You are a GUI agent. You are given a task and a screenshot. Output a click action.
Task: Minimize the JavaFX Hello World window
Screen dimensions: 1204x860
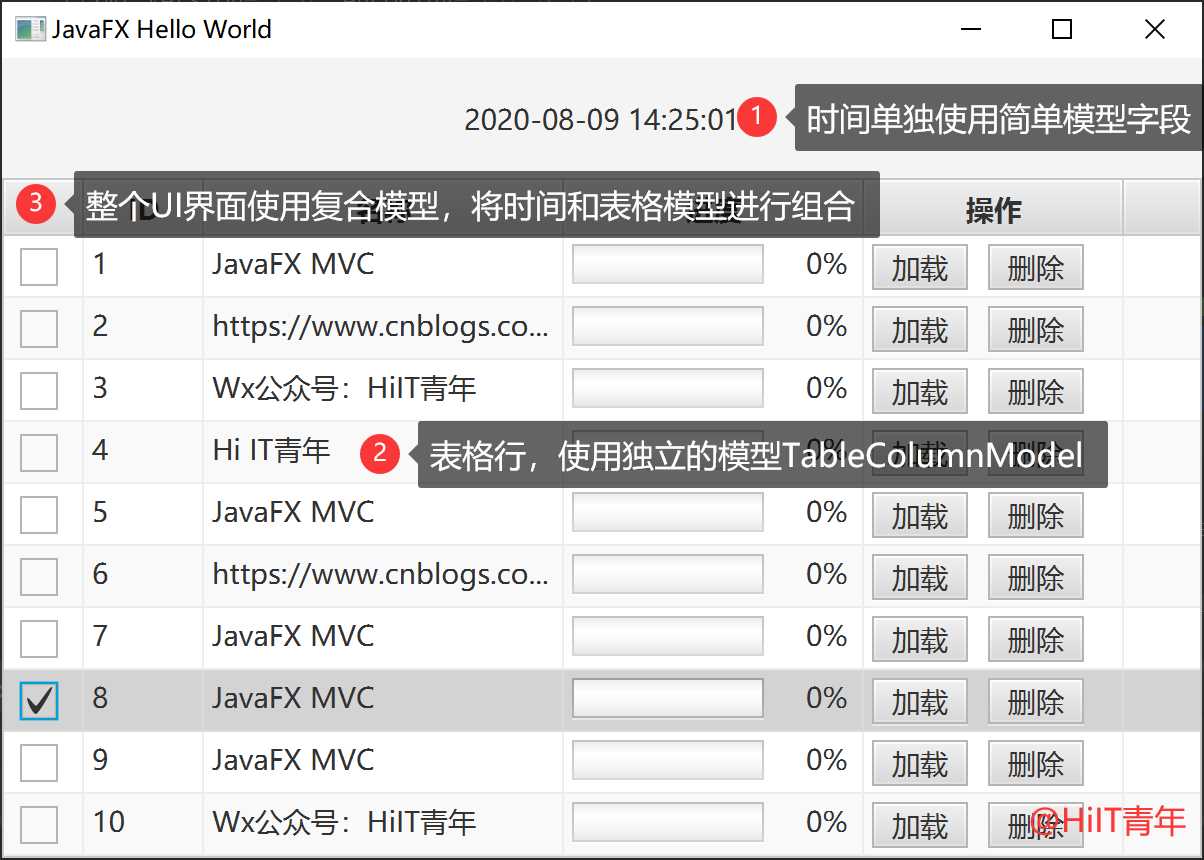click(970, 29)
